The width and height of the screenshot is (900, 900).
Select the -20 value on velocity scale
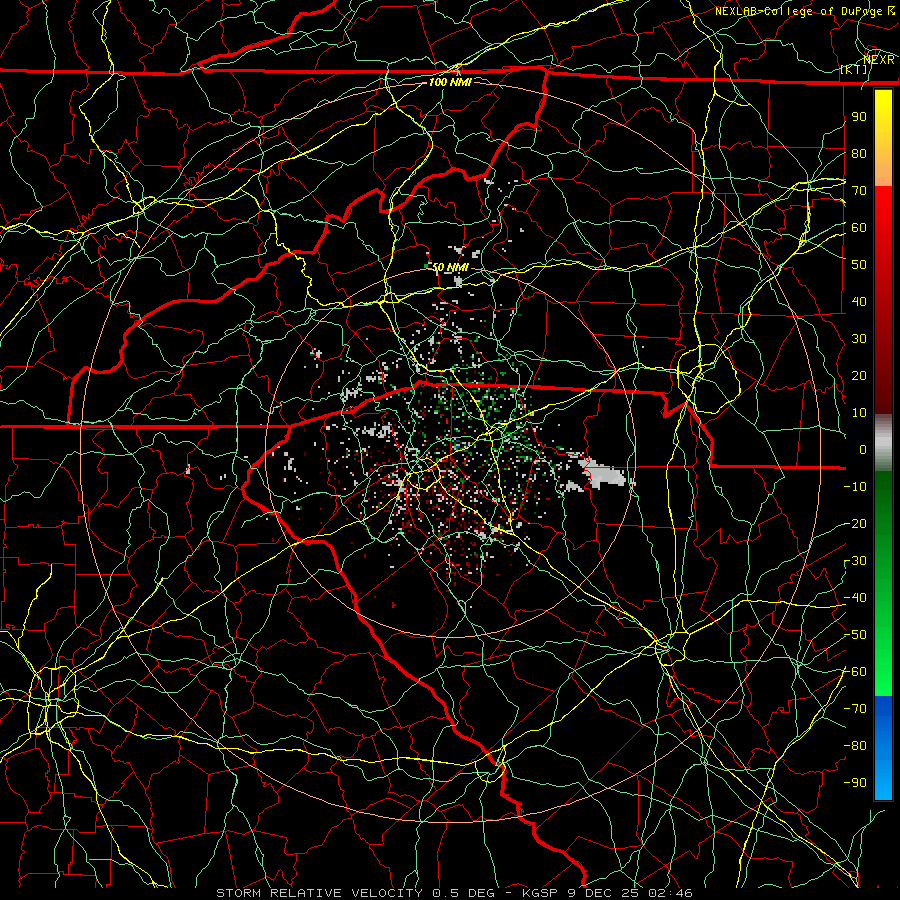[855, 524]
